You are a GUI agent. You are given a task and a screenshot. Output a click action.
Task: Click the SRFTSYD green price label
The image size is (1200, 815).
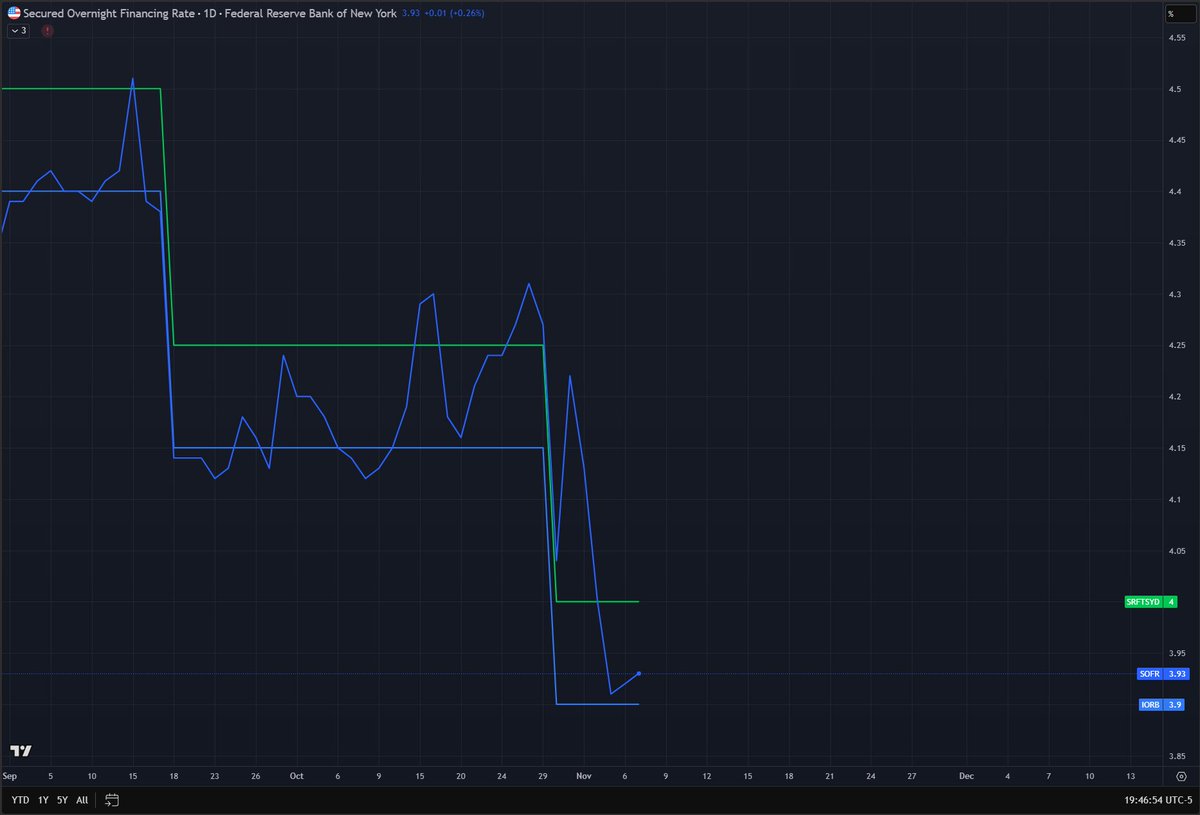pyautogui.click(x=1150, y=602)
